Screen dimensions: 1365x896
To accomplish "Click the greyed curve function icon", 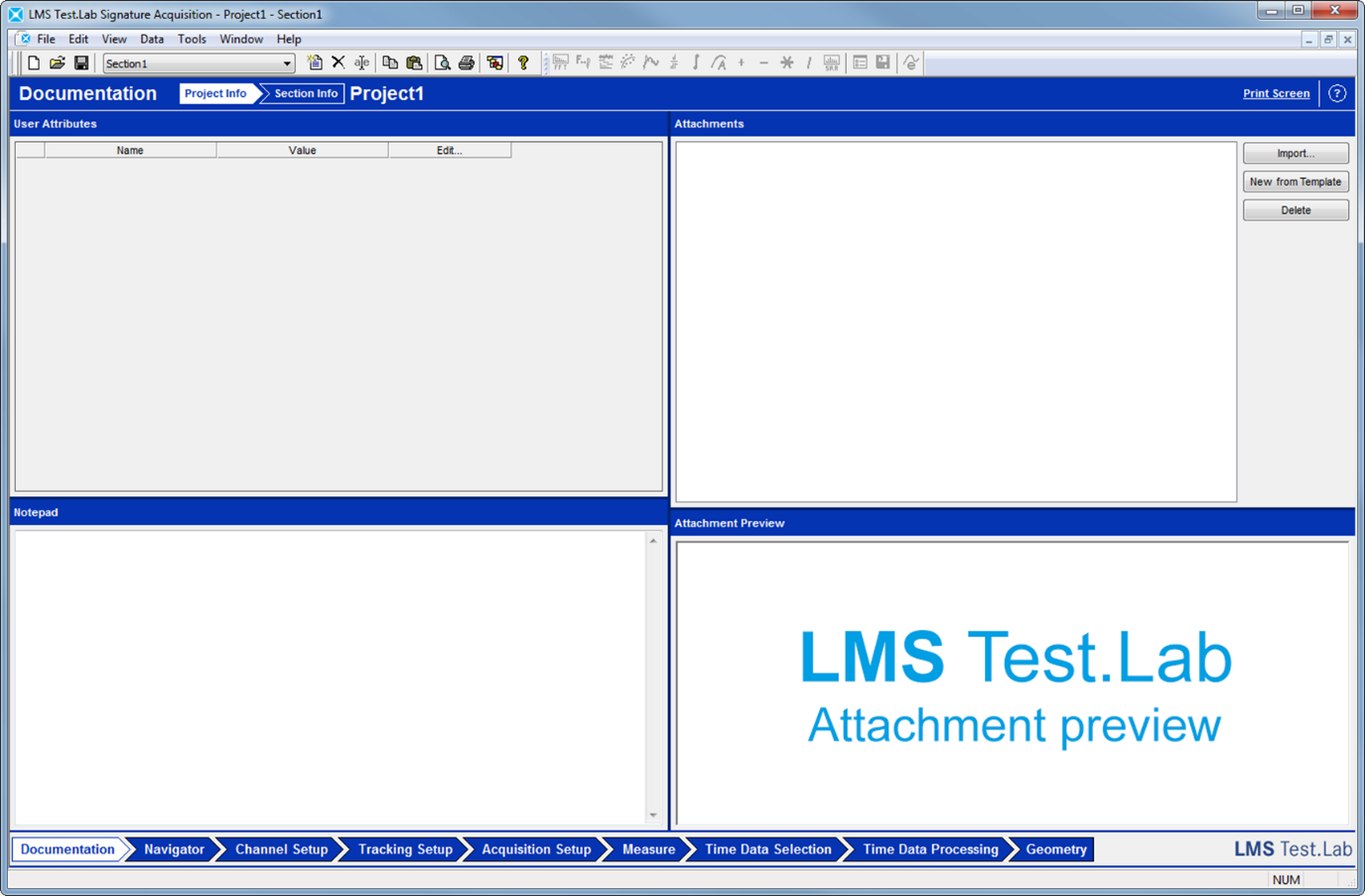I will click(651, 63).
